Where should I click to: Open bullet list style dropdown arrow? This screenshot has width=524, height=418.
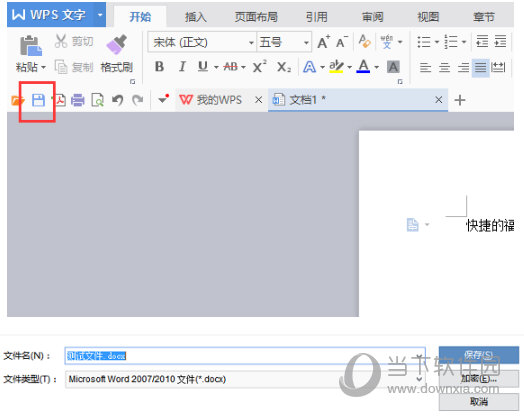point(436,42)
